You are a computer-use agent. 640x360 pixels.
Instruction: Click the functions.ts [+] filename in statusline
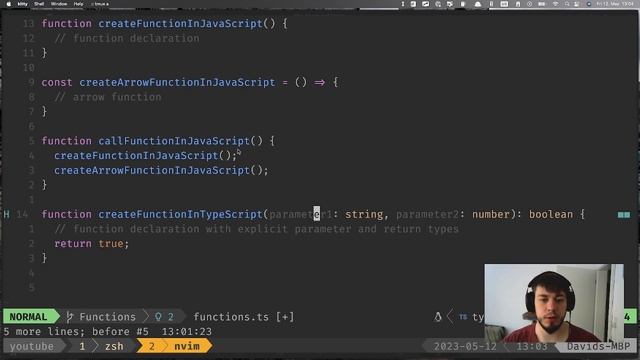coord(244,317)
